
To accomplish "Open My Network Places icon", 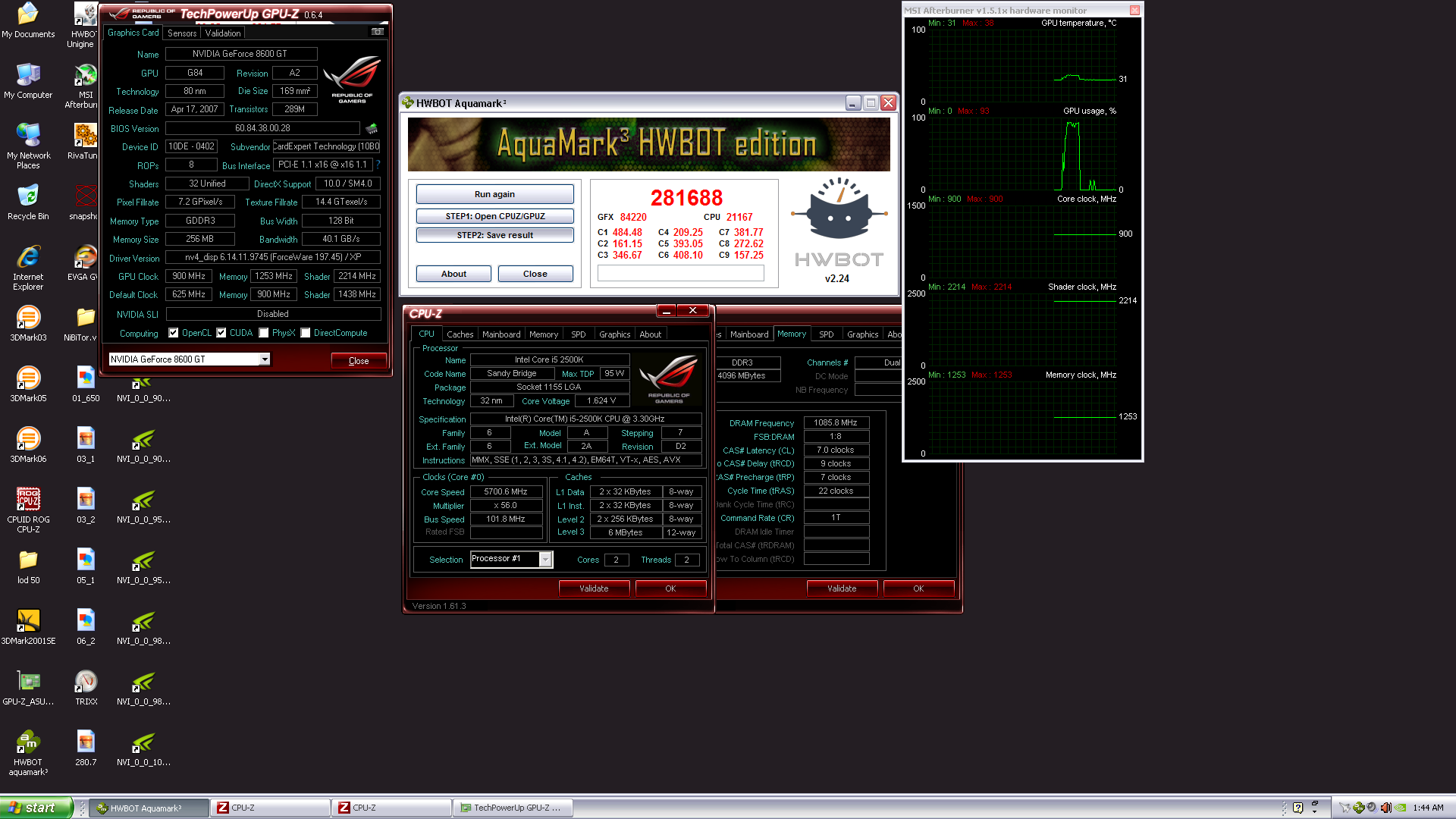I will tap(28, 146).
